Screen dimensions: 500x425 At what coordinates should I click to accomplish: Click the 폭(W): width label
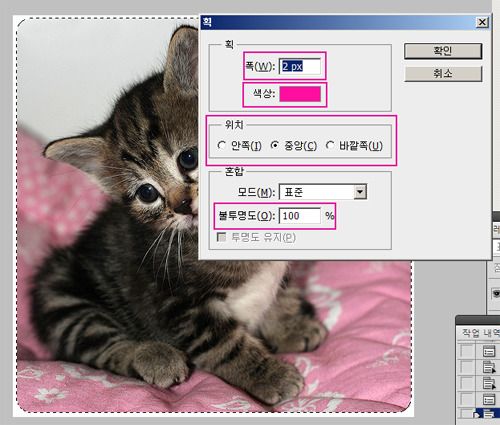tap(260, 66)
